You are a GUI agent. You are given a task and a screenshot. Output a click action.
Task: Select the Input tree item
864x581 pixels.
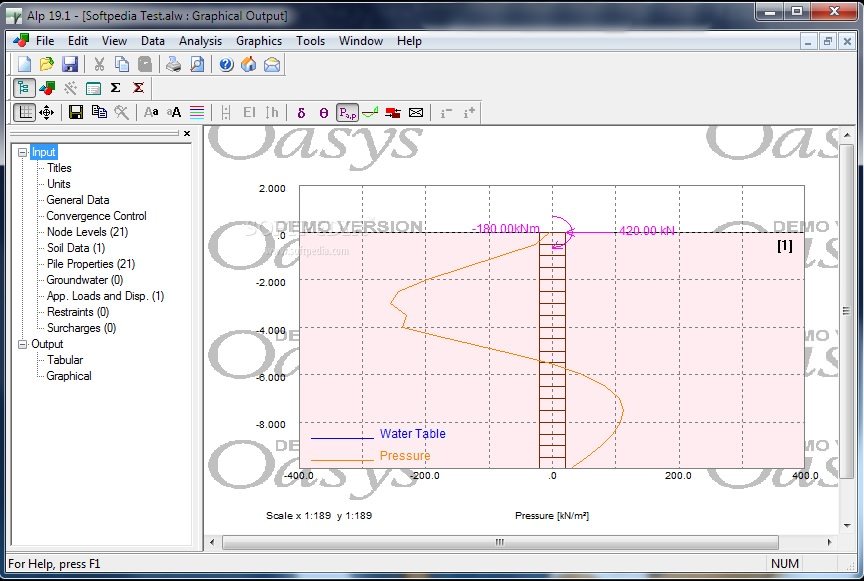tap(44, 152)
